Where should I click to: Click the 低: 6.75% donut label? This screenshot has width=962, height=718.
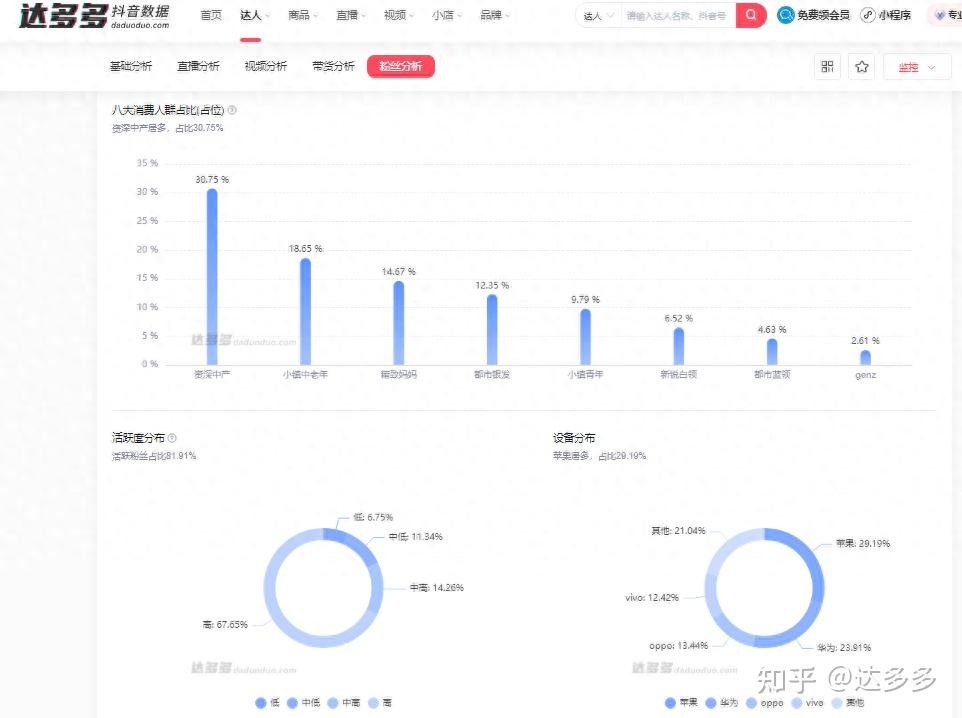click(x=373, y=517)
